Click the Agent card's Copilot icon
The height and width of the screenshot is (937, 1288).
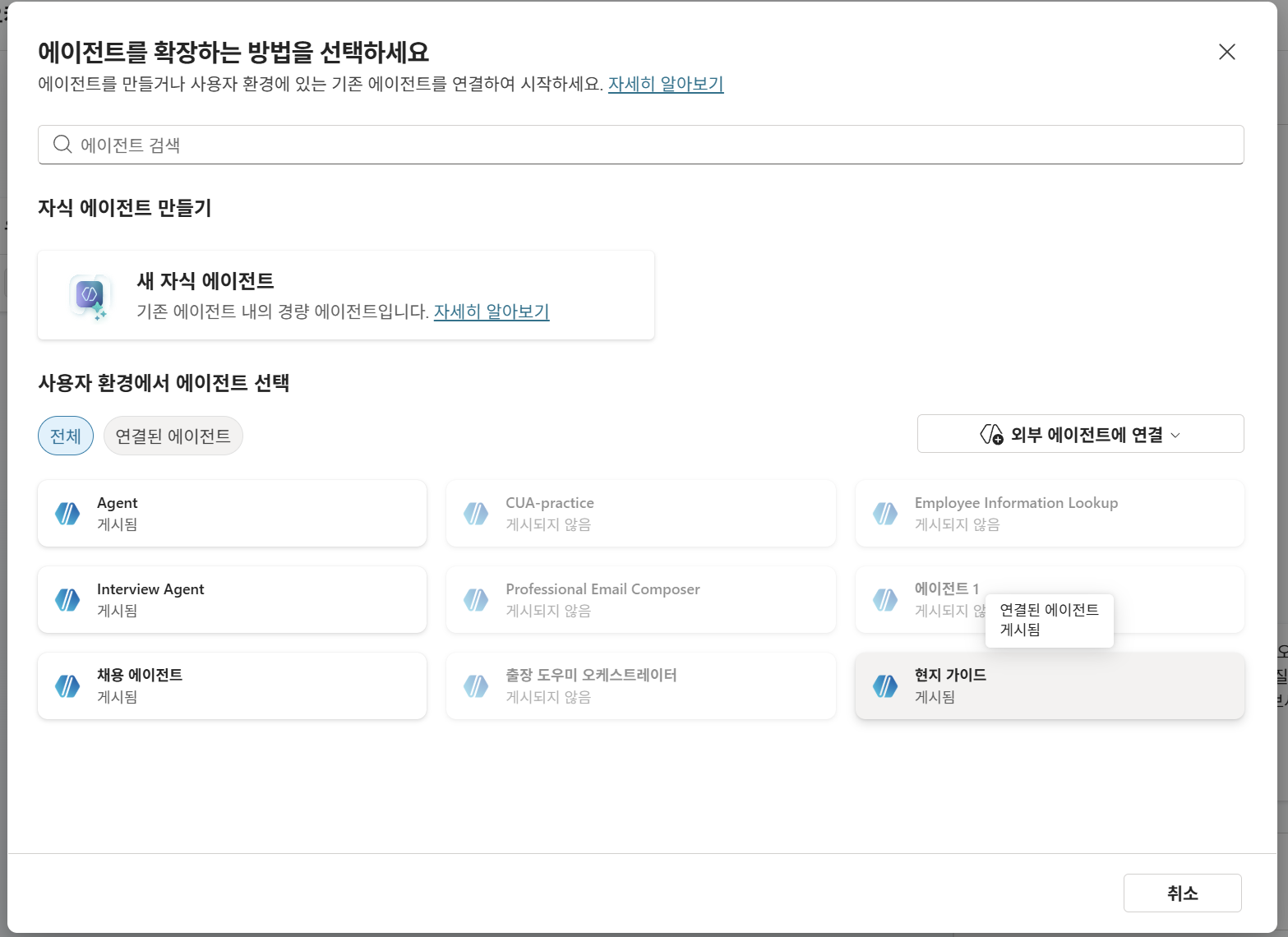67,514
